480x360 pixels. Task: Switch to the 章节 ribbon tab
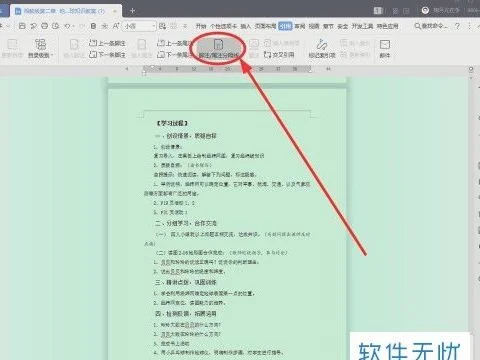[x=328, y=26]
